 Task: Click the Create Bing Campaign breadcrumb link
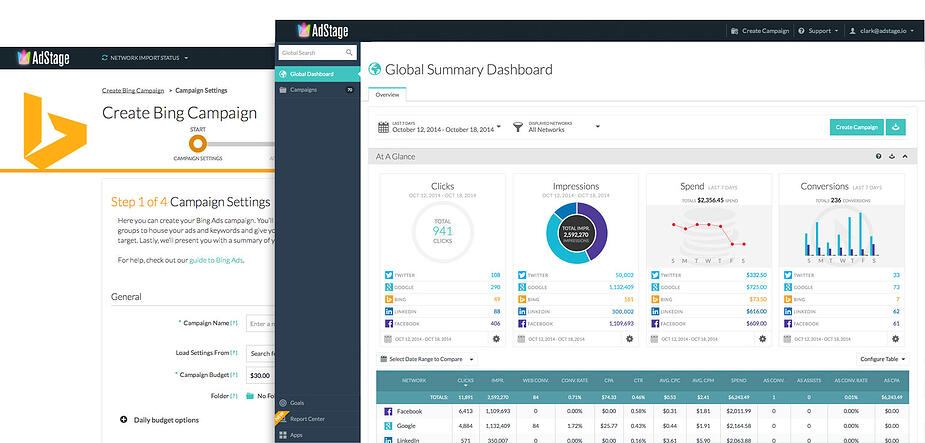(133, 90)
